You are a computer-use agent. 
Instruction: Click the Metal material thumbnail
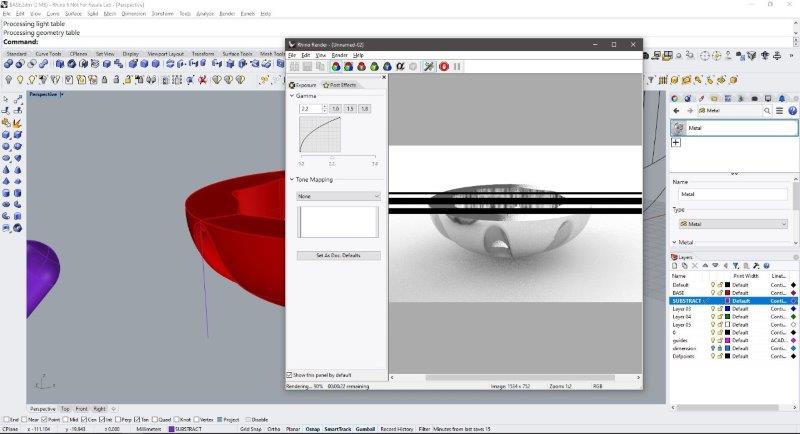(679, 127)
